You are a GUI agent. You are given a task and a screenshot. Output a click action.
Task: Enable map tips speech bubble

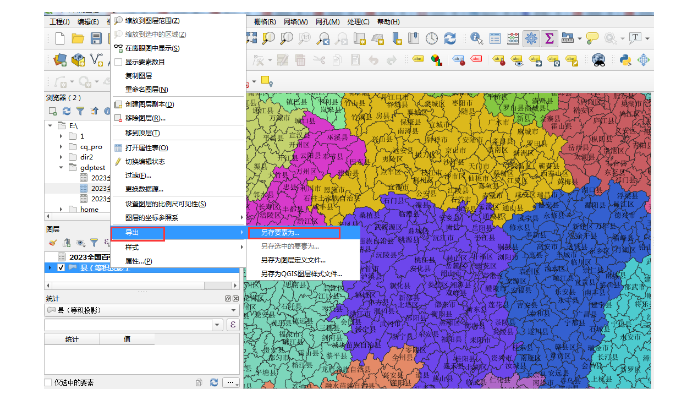coord(592,39)
